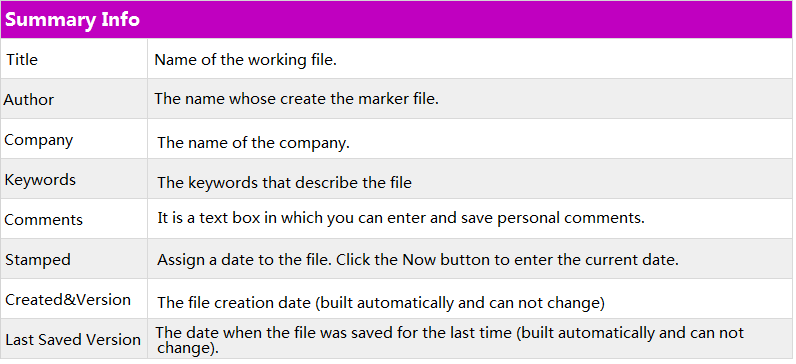Select the Comments row label
The width and height of the screenshot is (796, 364).
pos(44,220)
